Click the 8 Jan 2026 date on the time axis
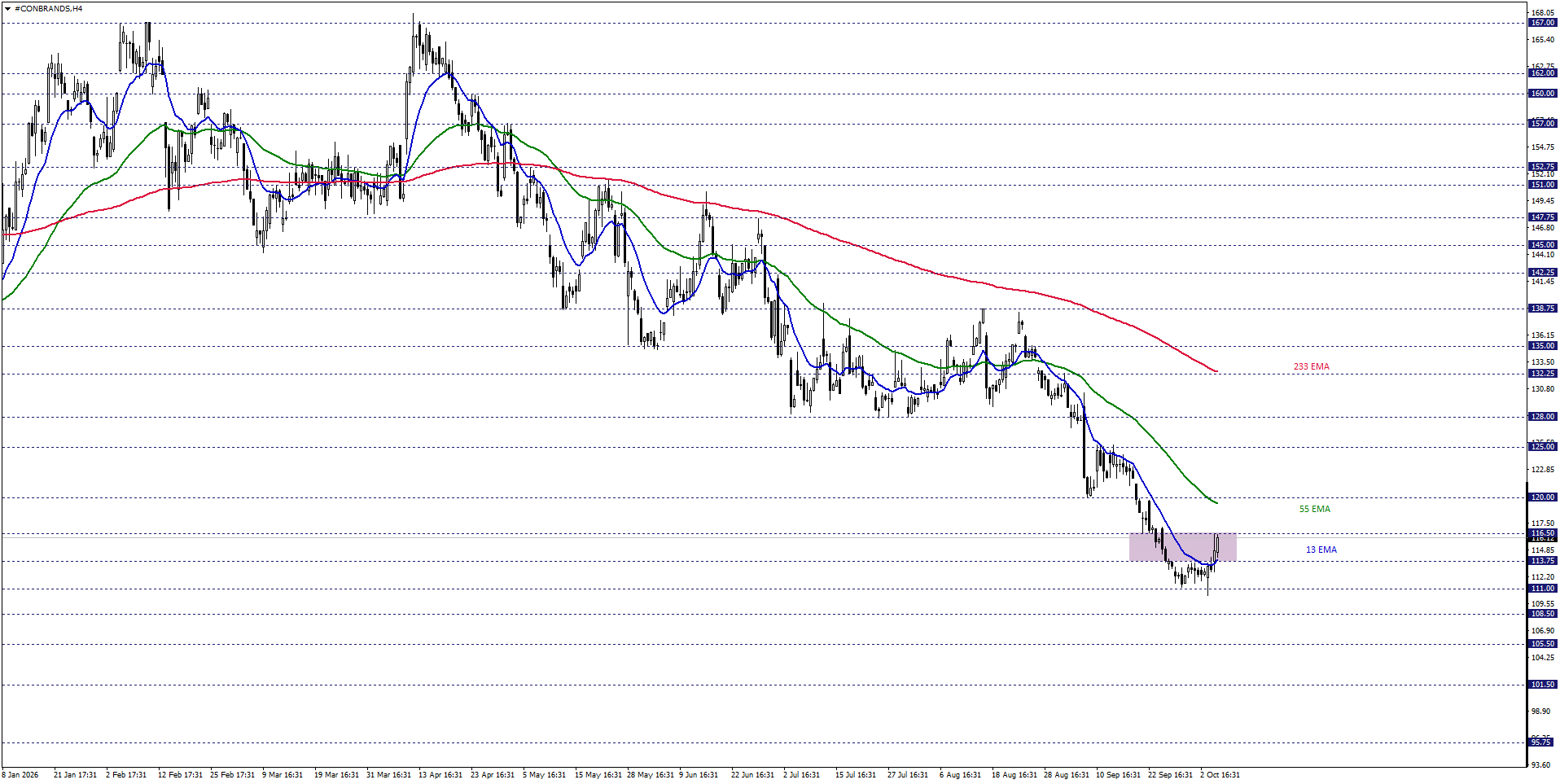Viewport: 1560px width, 784px height. tap(20, 775)
